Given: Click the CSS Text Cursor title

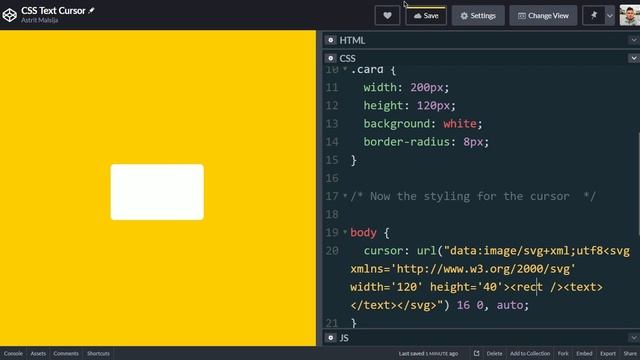Looking at the screenshot, I should [x=53, y=11].
